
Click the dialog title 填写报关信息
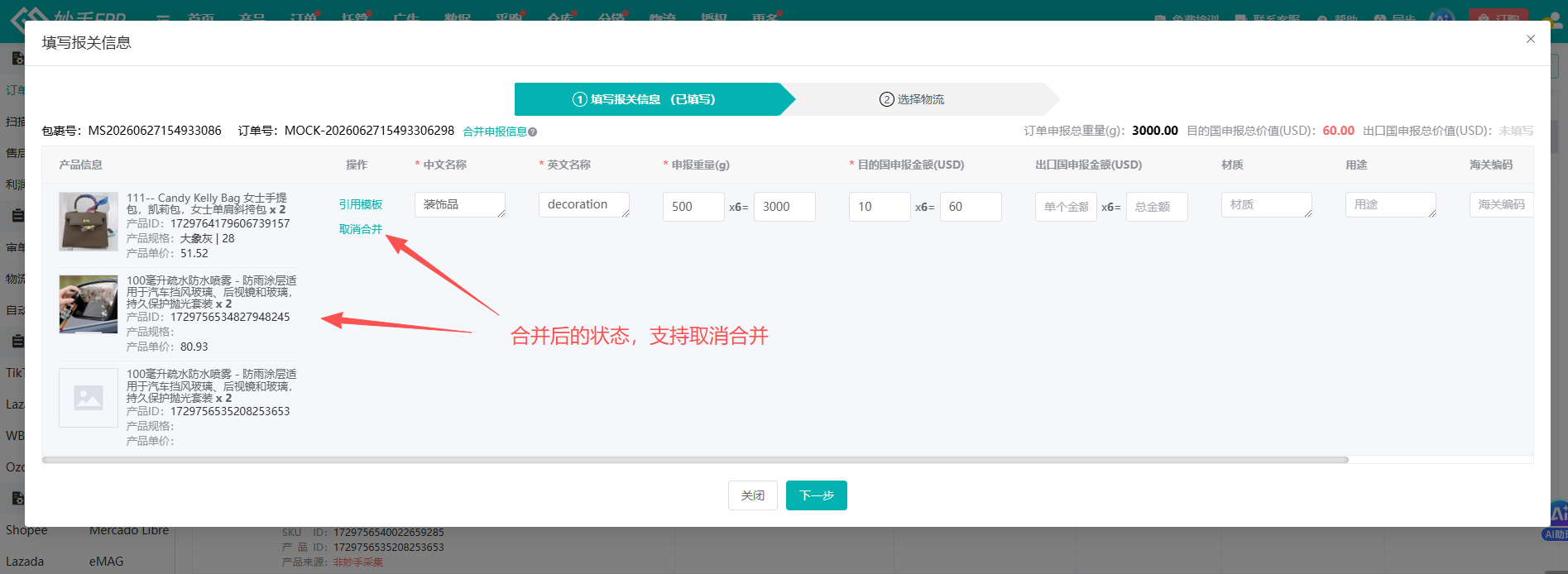click(x=87, y=42)
